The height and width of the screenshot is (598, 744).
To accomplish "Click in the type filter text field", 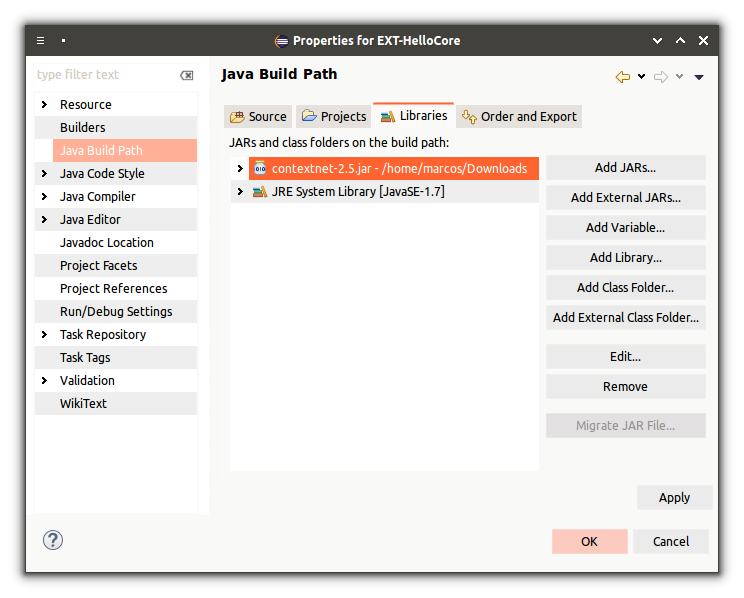I will 105,75.
